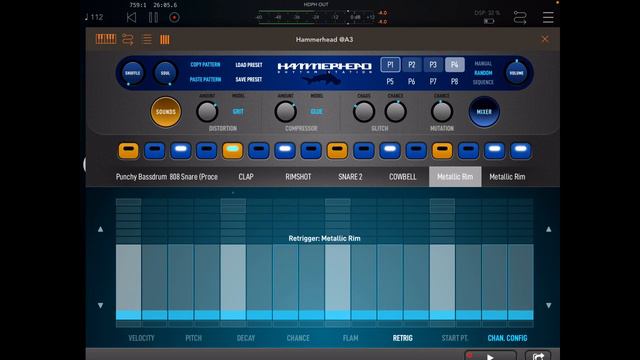Toggle sequencer step 3 button
The image size is (640, 360).
[181, 150]
